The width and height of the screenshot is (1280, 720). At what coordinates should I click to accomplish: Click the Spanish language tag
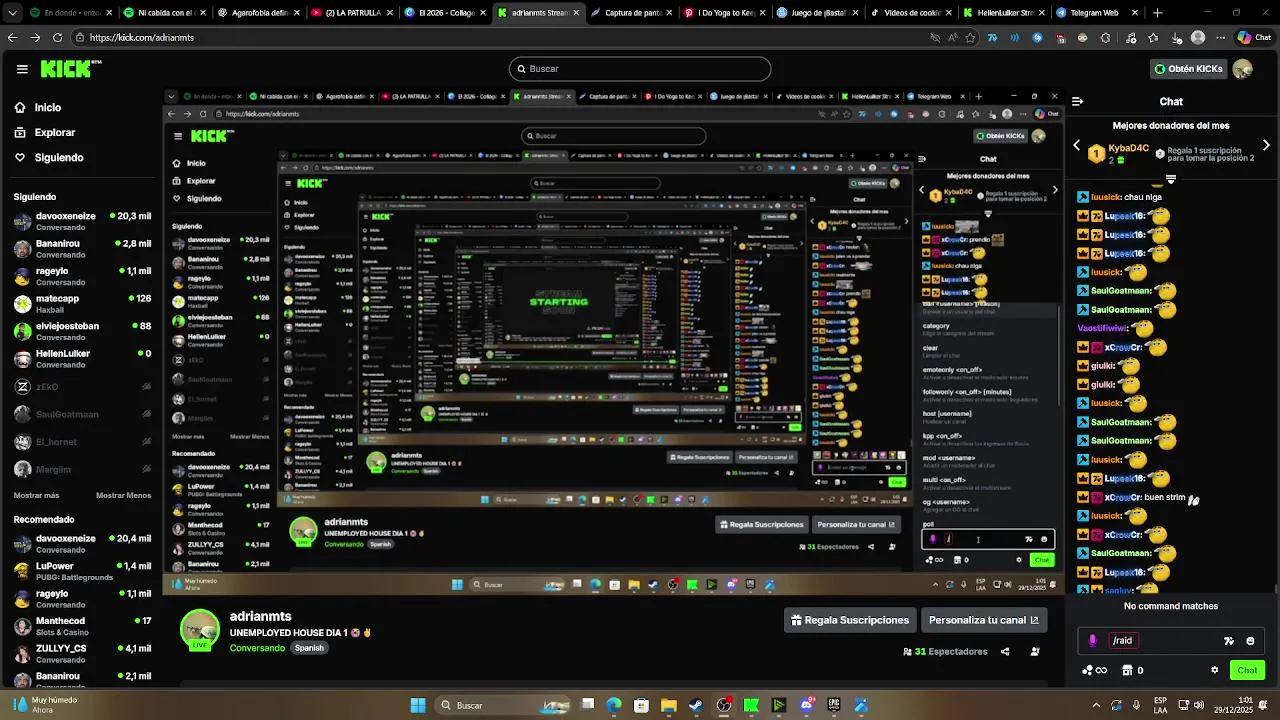(x=309, y=648)
